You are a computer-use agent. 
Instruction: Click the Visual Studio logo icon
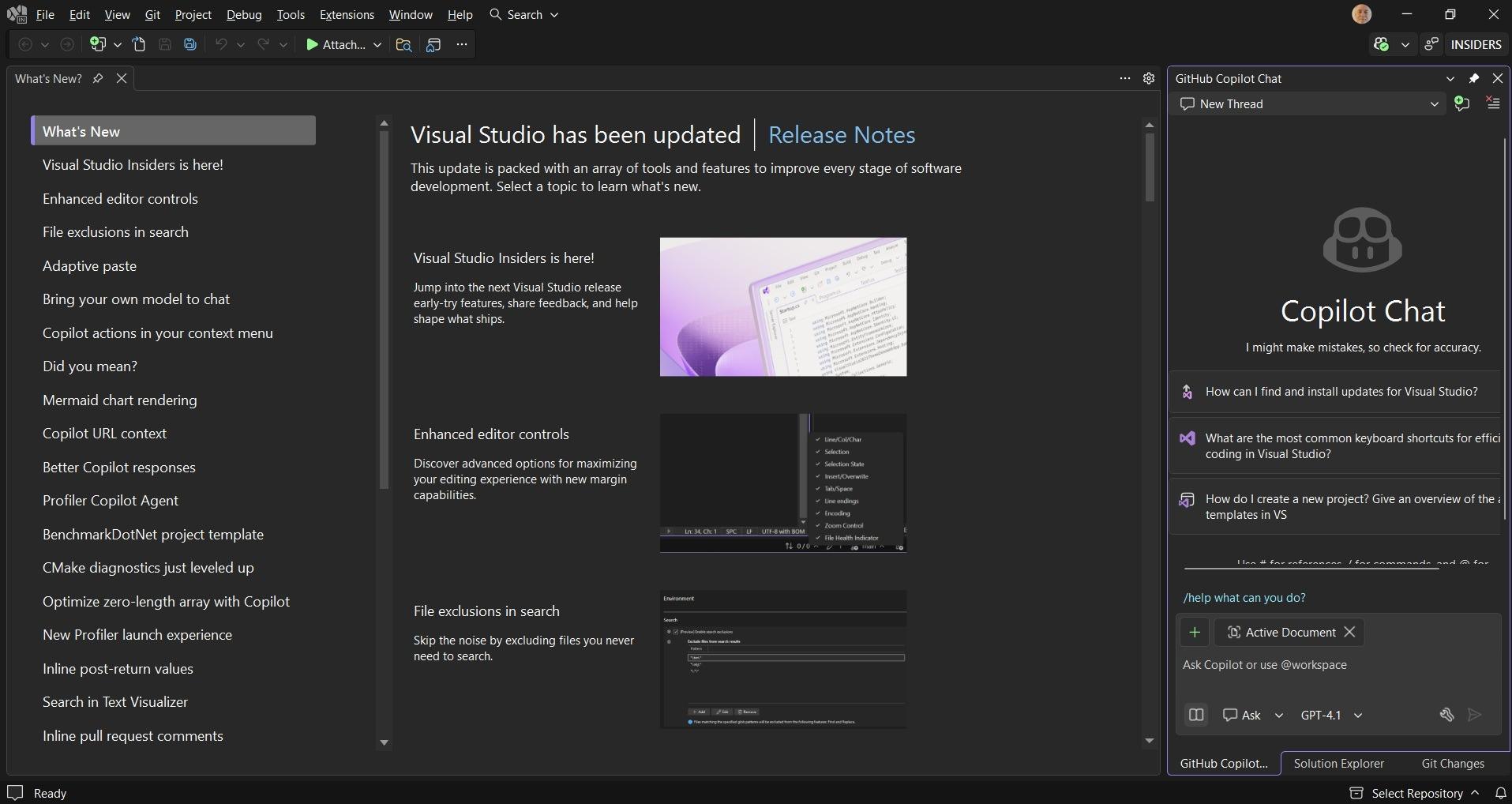pyautogui.click(x=17, y=14)
